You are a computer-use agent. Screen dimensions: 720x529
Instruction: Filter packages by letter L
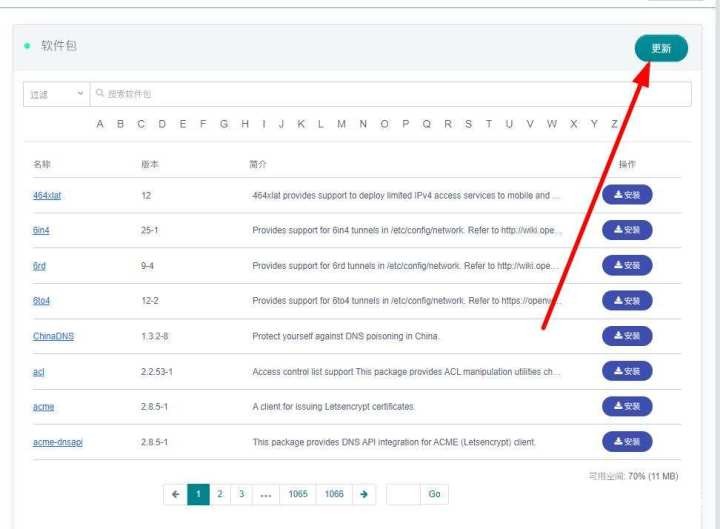[x=321, y=124]
